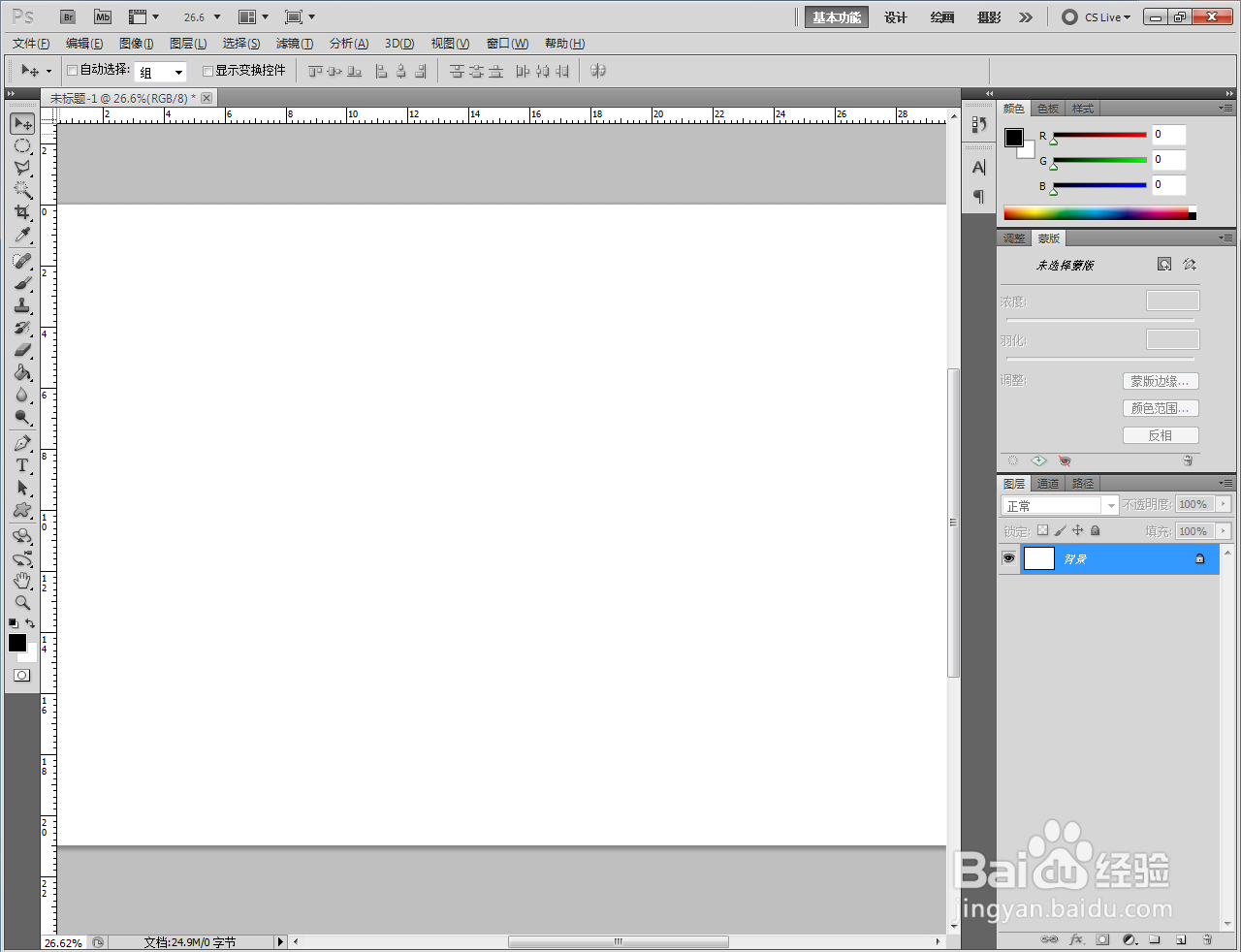Toggle lock position icon

coord(1077,530)
